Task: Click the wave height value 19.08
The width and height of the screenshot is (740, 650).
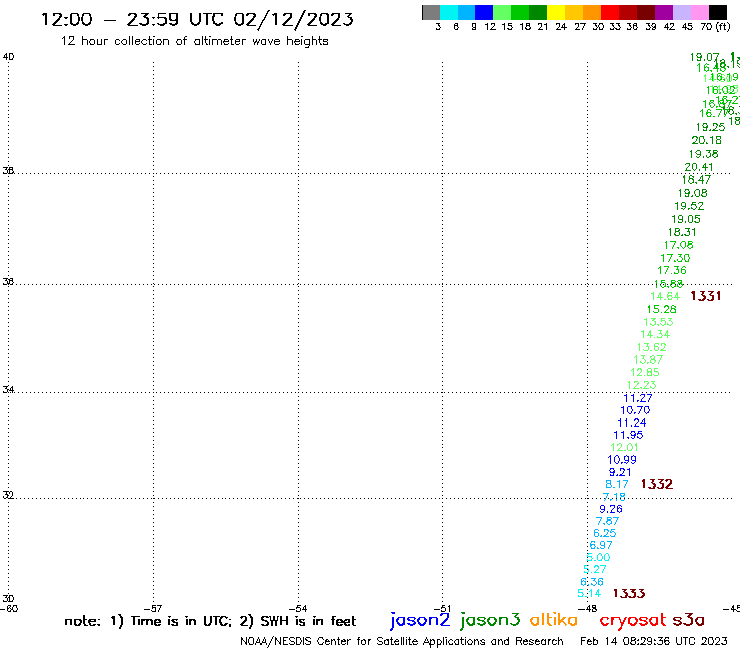Action: pos(693,193)
